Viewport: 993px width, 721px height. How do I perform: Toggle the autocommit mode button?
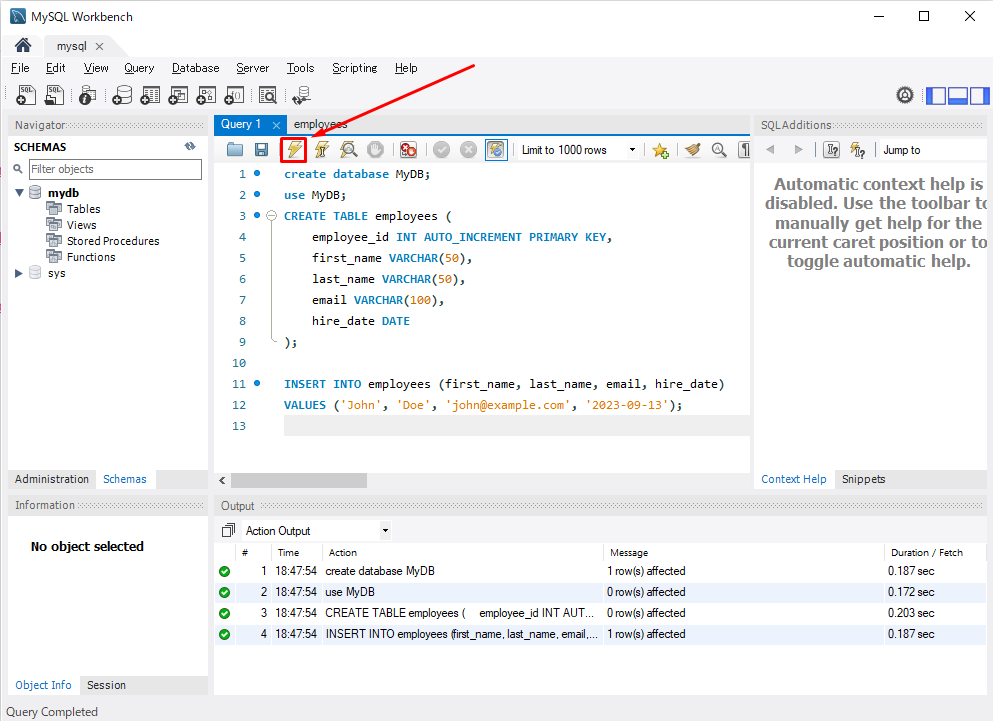496,150
